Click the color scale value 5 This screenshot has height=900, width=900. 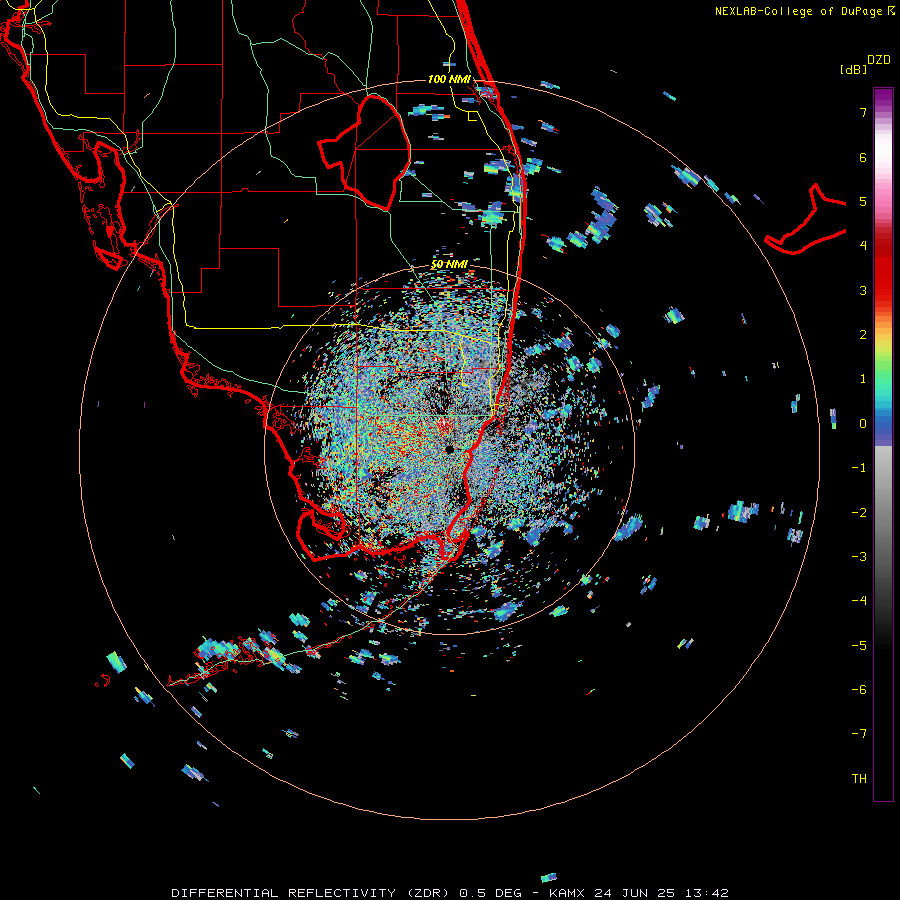coord(863,201)
